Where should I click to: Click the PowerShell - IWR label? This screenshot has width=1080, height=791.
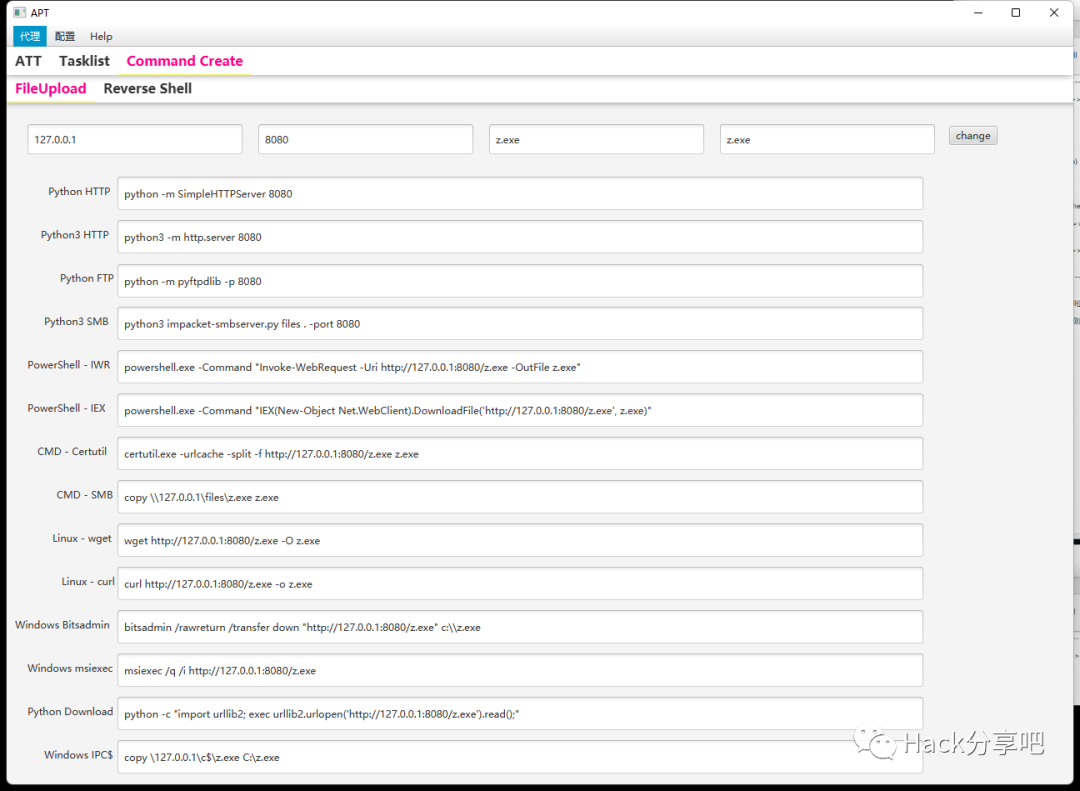click(x=69, y=365)
